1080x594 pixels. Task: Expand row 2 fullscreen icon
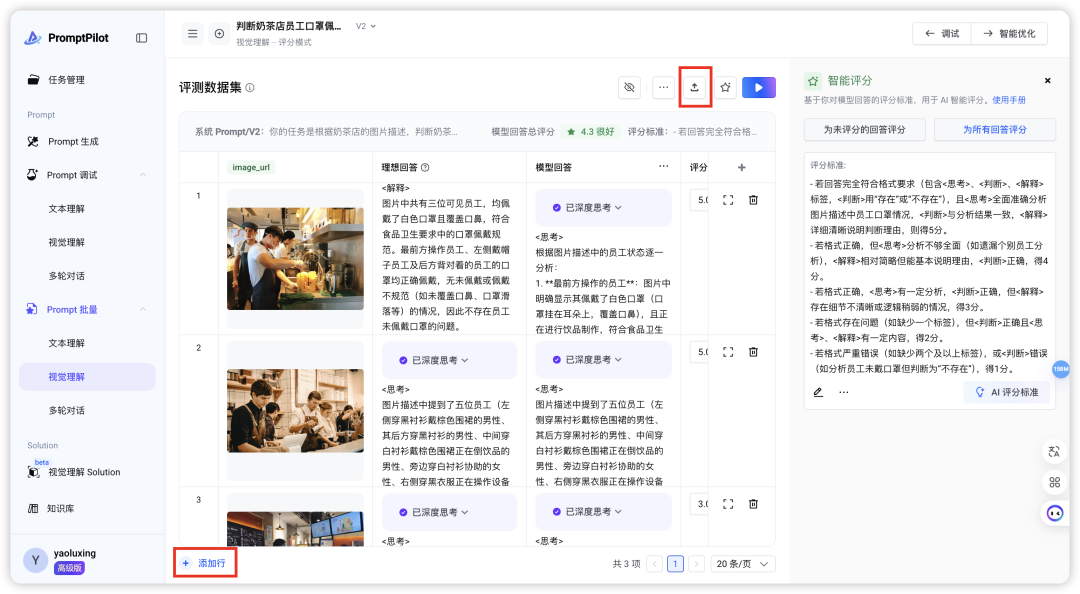728,352
